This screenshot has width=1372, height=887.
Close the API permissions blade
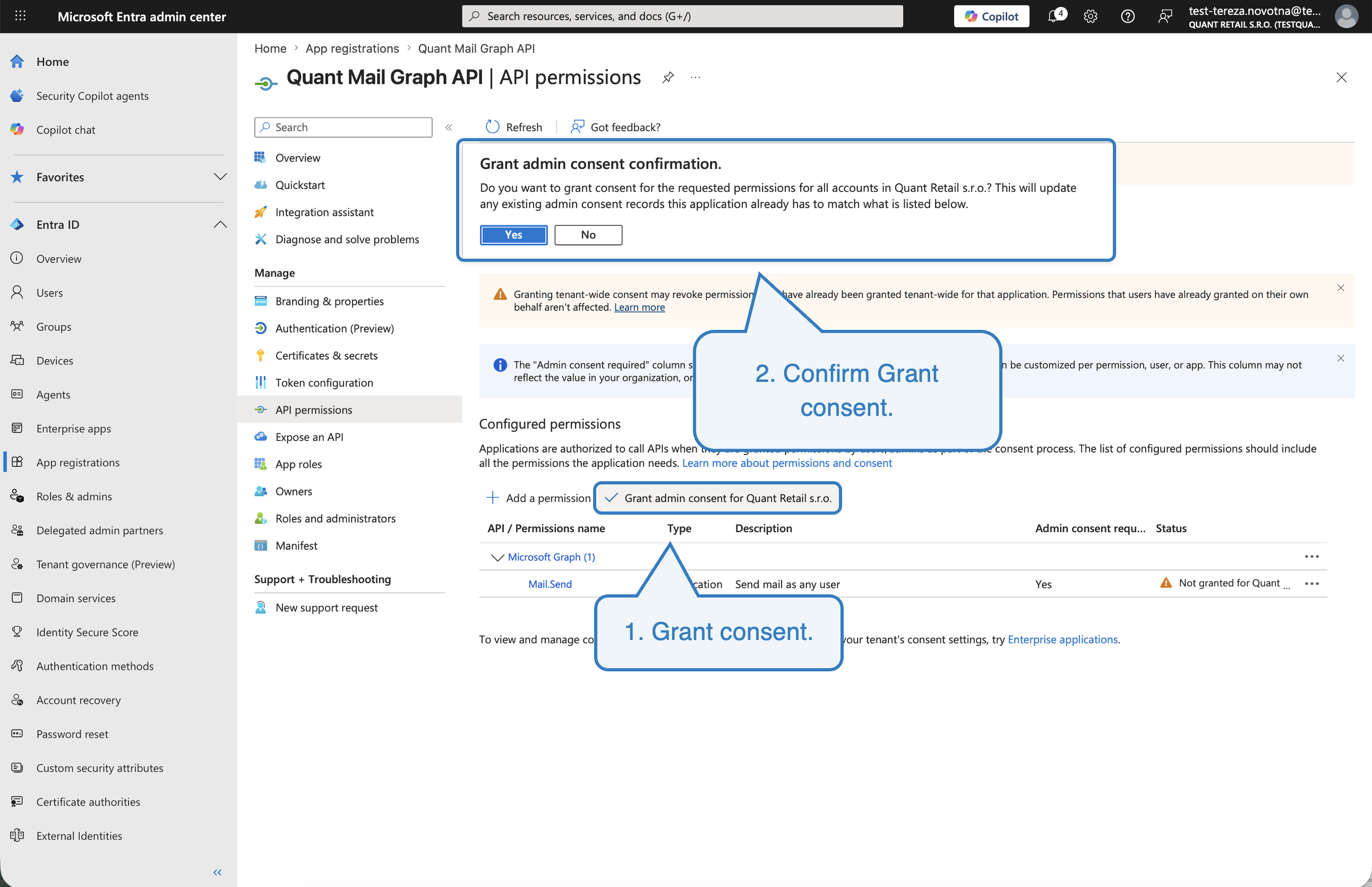click(1341, 77)
